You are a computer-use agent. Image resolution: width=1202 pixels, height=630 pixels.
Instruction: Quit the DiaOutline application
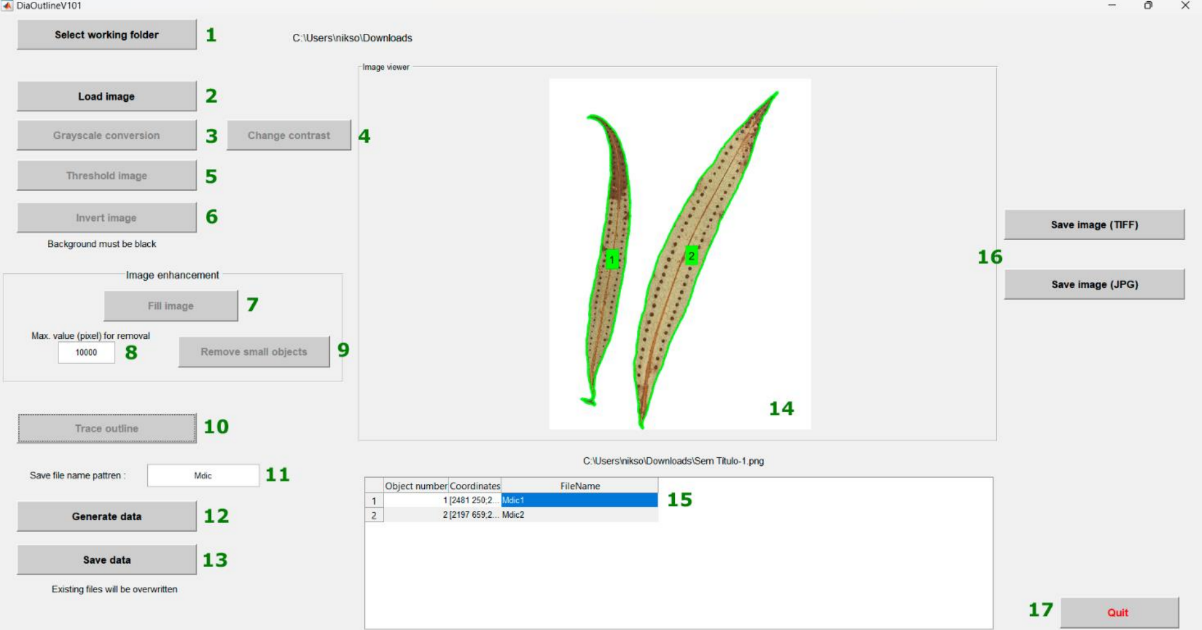(x=1119, y=612)
